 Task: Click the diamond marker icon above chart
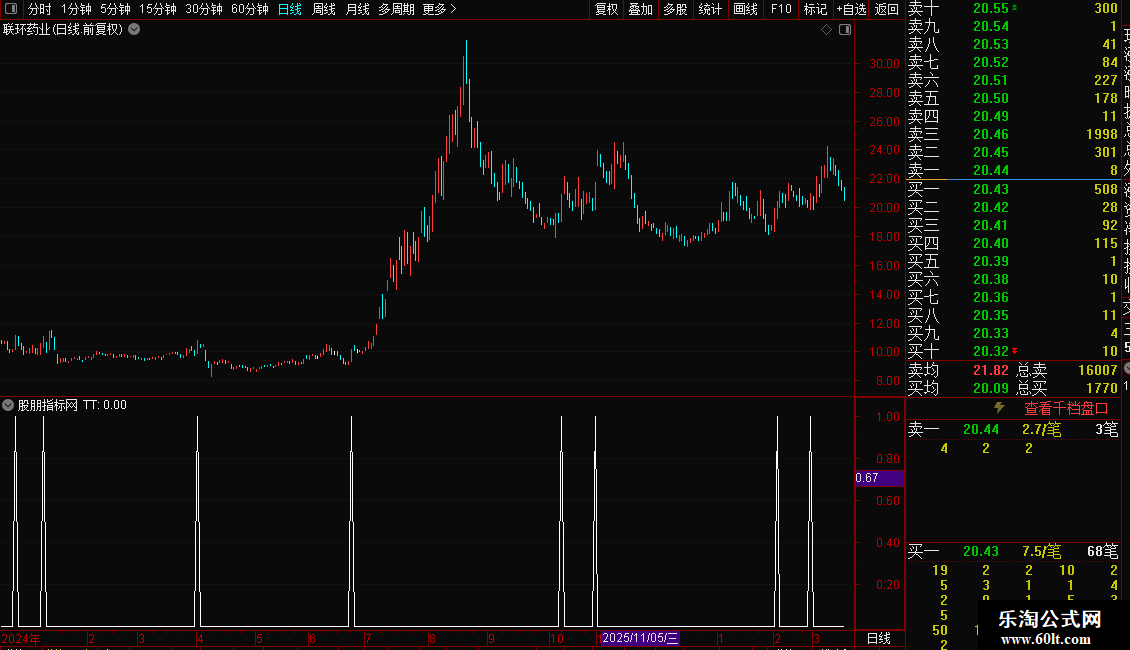point(827,30)
